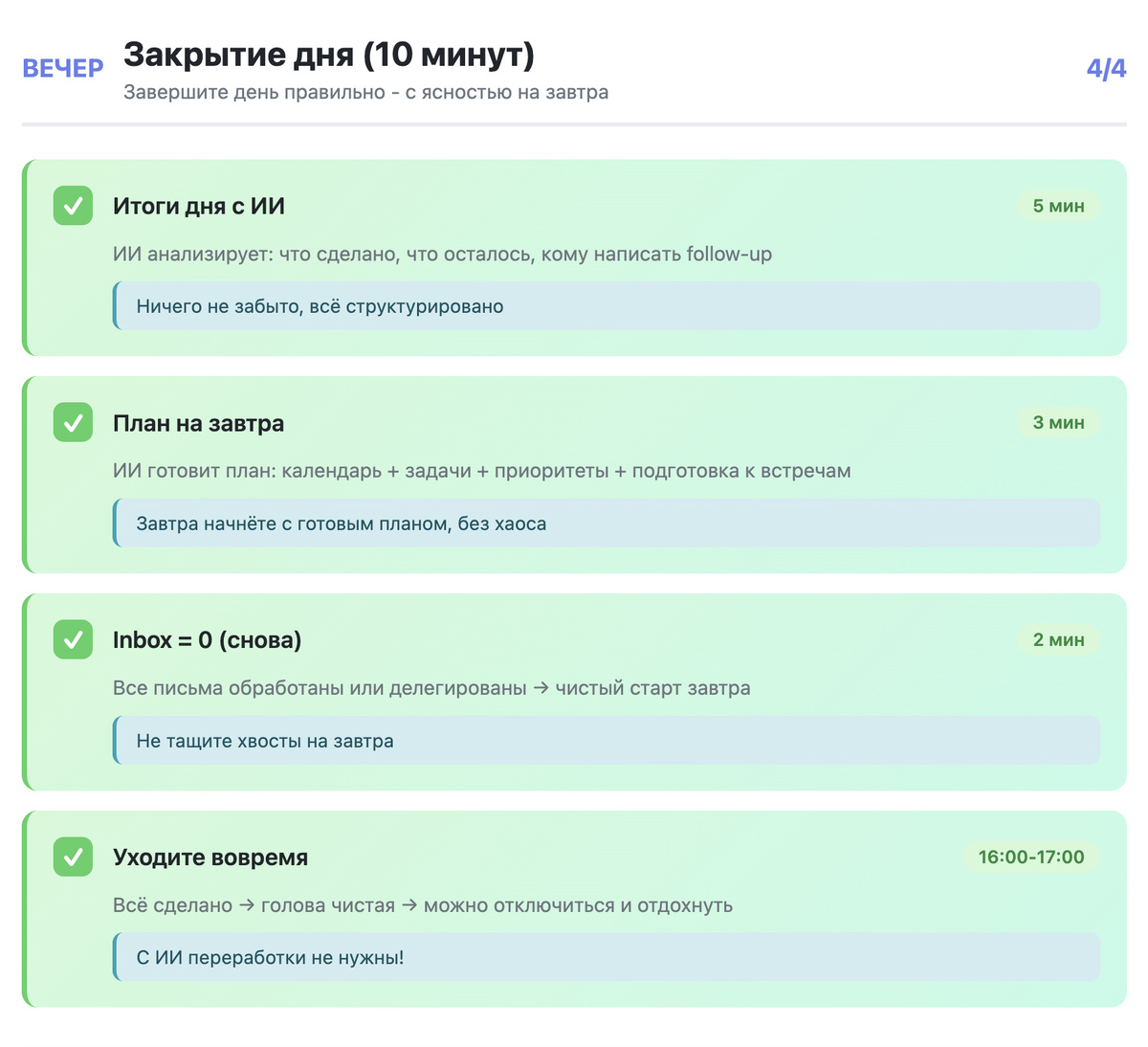Image resolution: width=1148 pixels, height=1047 pixels.
Task: Click the Закрытие дня (10 минут) heading
Action: click(x=329, y=55)
